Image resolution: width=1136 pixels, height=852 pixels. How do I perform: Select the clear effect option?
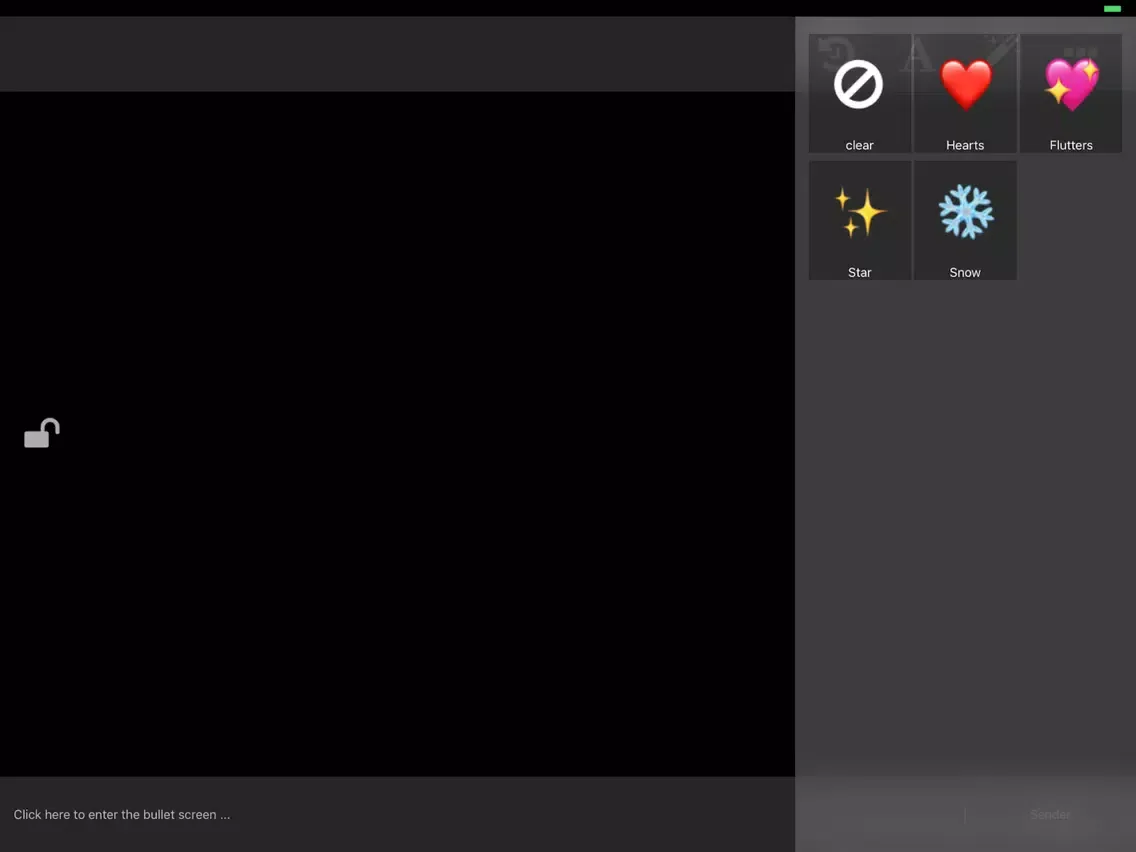(859, 93)
